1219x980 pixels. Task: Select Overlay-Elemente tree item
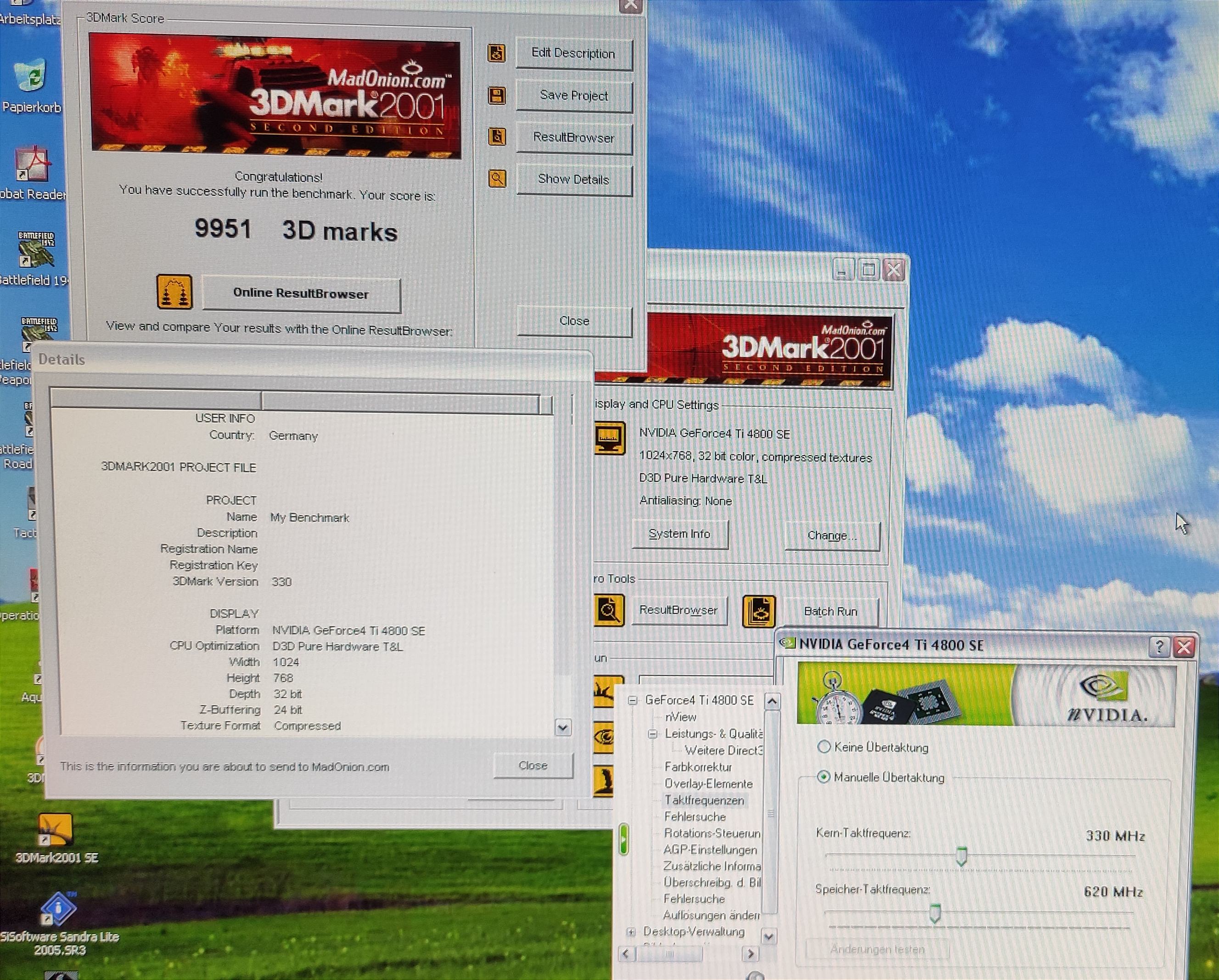coord(708,784)
